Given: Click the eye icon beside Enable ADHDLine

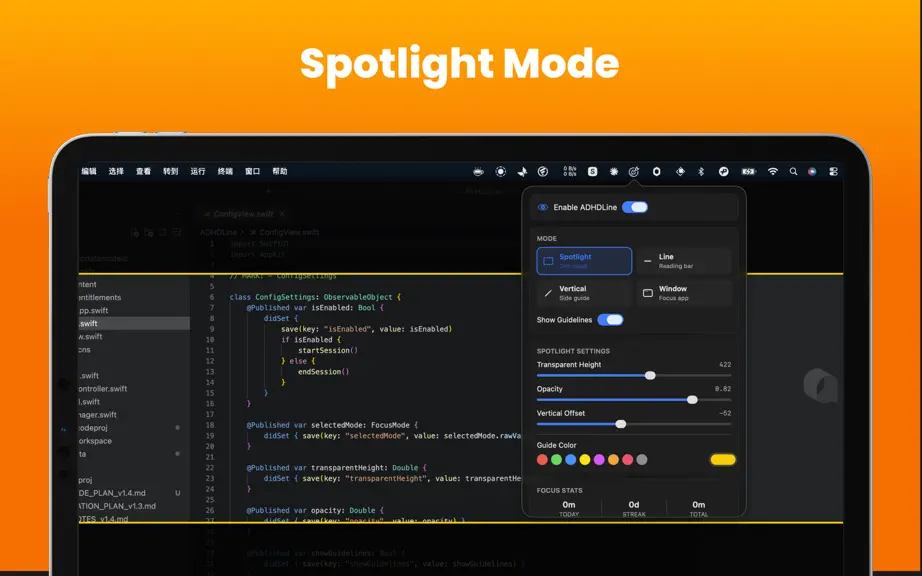Looking at the screenshot, I should [x=543, y=207].
